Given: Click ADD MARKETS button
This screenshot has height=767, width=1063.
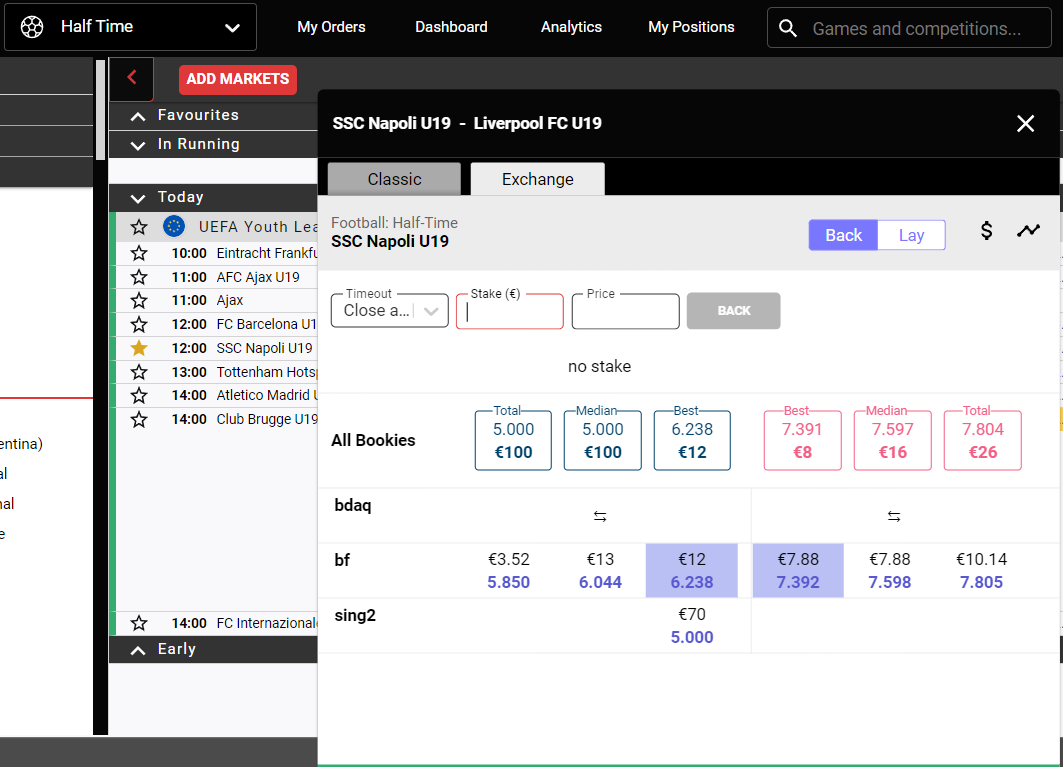Looking at the screenshot, I should coord(238,79).
